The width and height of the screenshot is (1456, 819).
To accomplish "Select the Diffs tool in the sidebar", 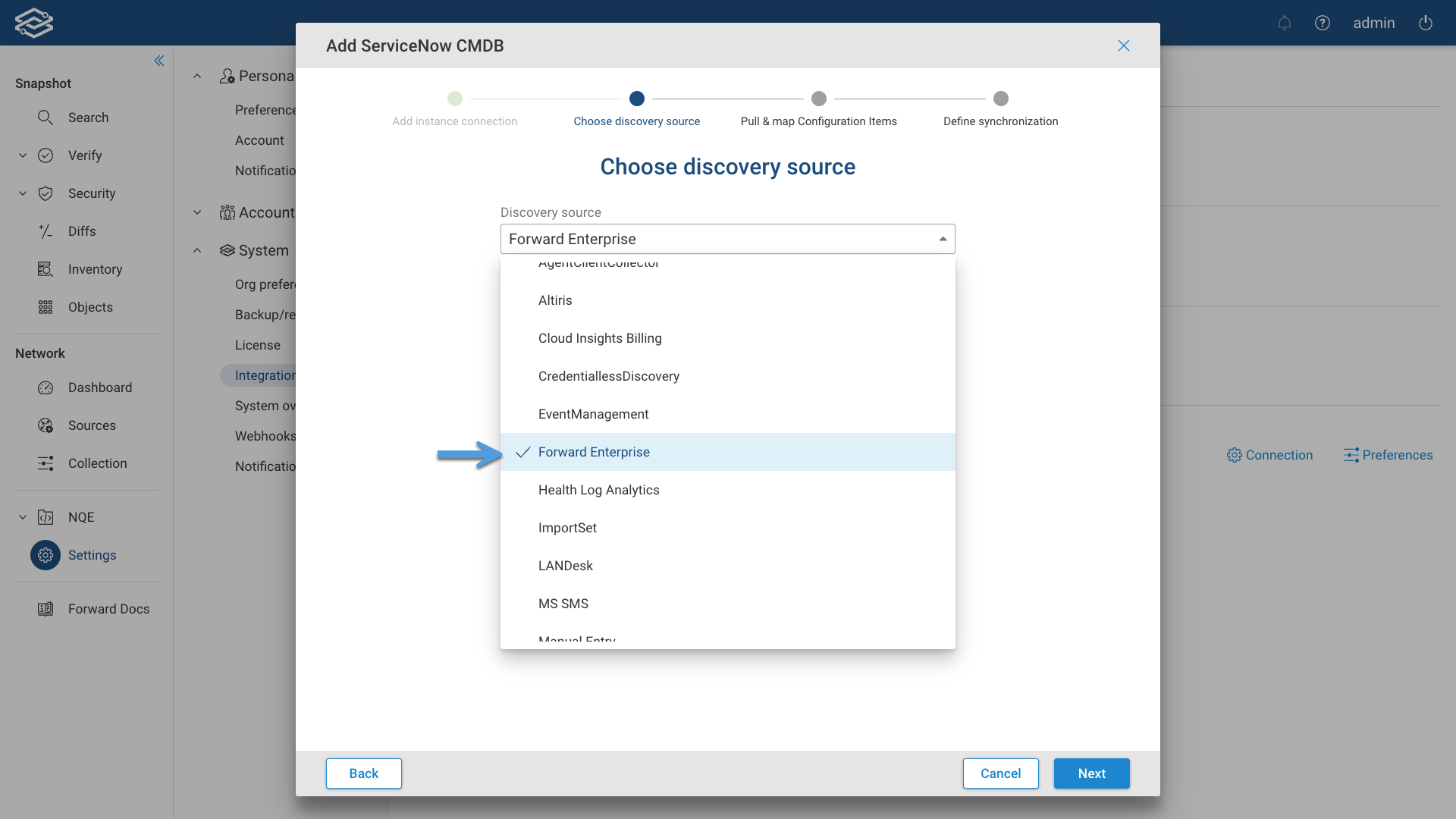I will (x=83, y=231).
